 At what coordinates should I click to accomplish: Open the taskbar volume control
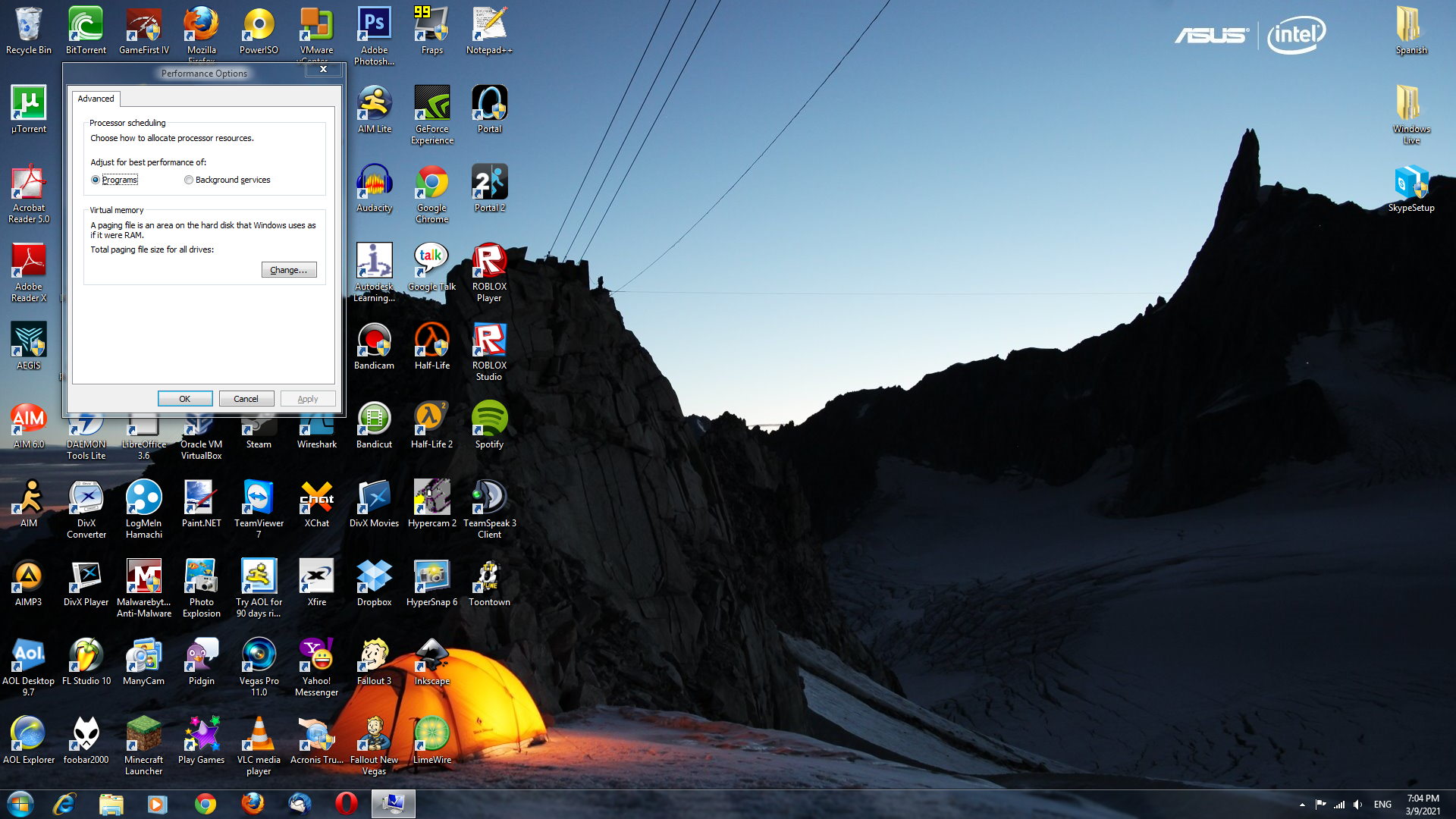[1357, 805]
